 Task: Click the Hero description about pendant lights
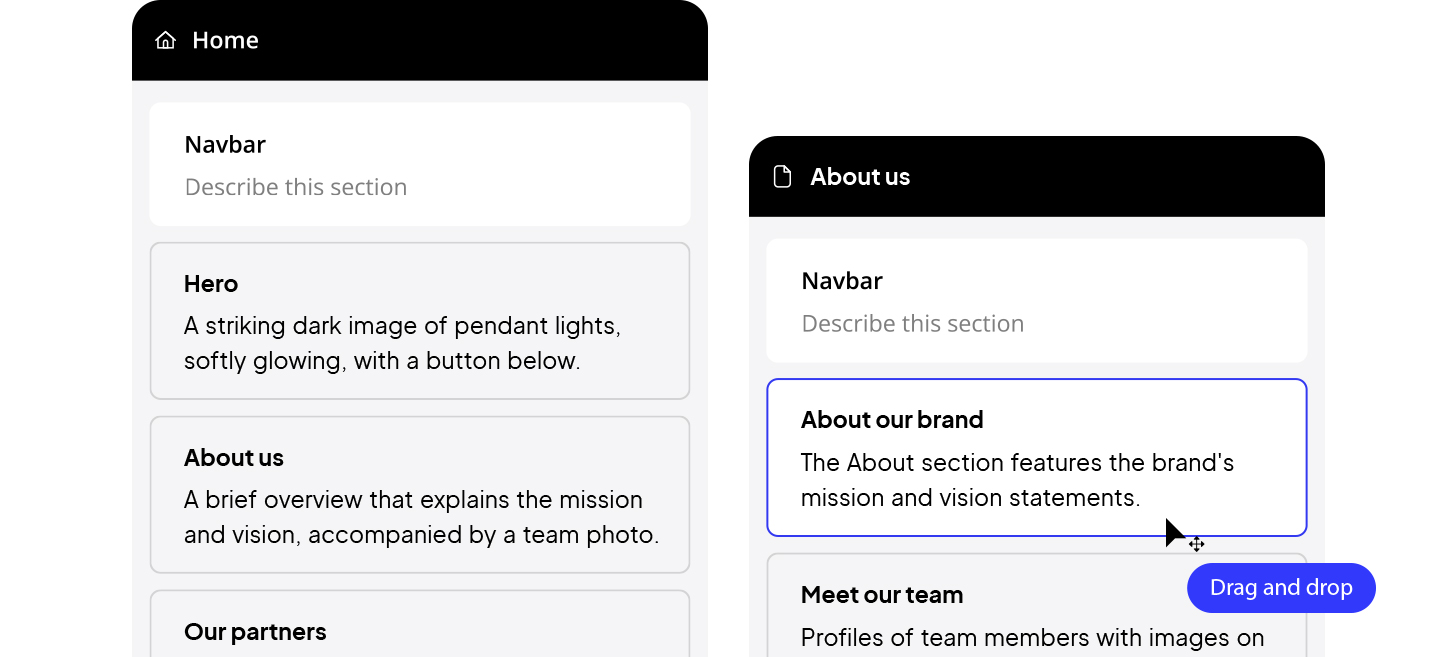pyautogui.click(x=403, y=343)
